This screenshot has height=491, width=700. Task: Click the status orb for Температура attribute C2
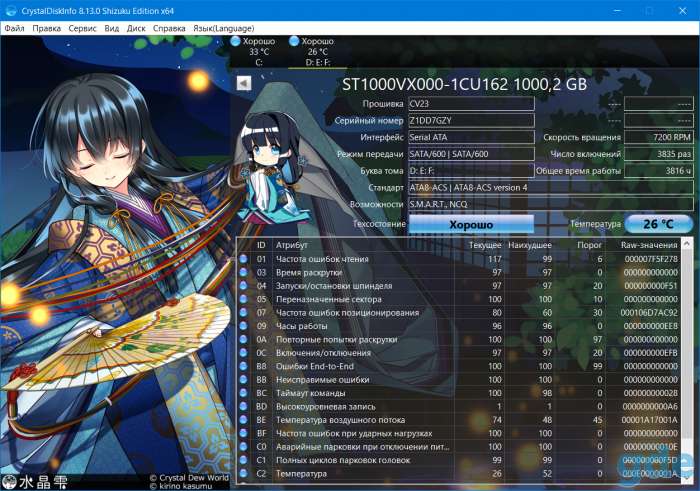[x=243, y=473]
